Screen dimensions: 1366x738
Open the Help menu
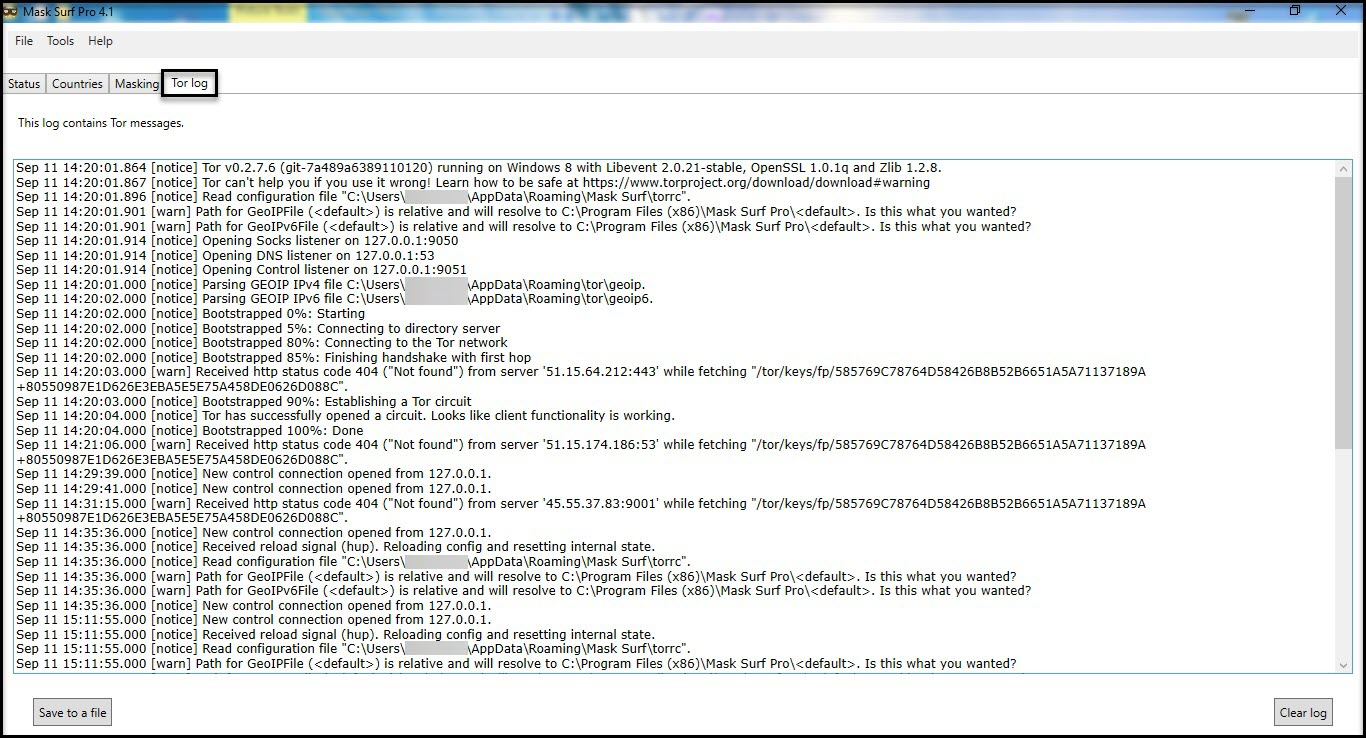click(100, 41)
